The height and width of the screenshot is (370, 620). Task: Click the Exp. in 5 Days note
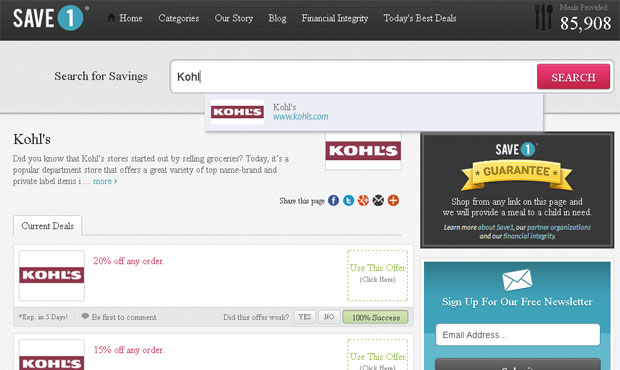coord(43,317)
